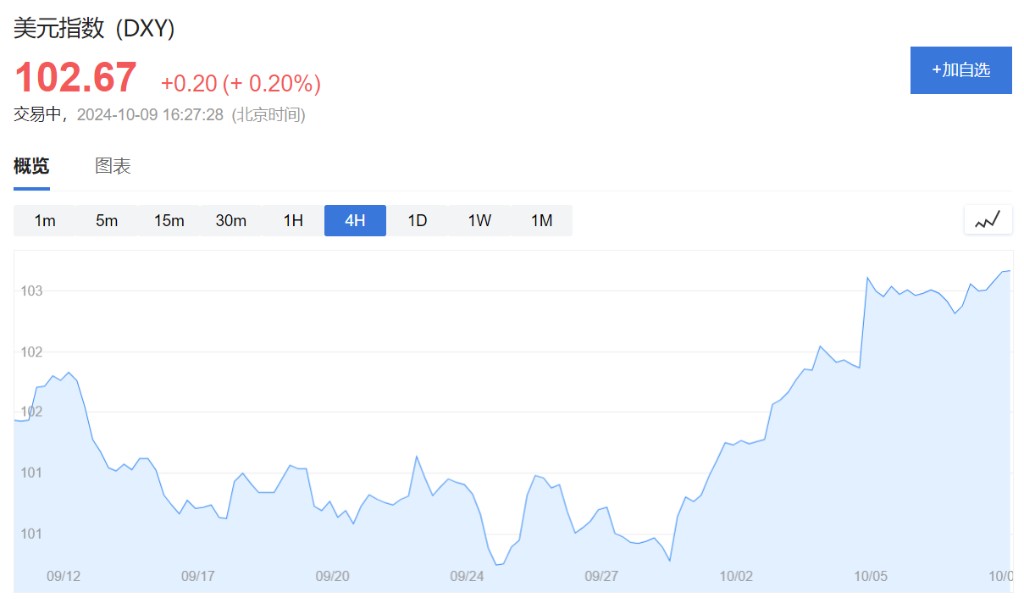This screenshot has width=1024, height=599.
Task: Set chart interval to 1H
Action: pos(293,221)
